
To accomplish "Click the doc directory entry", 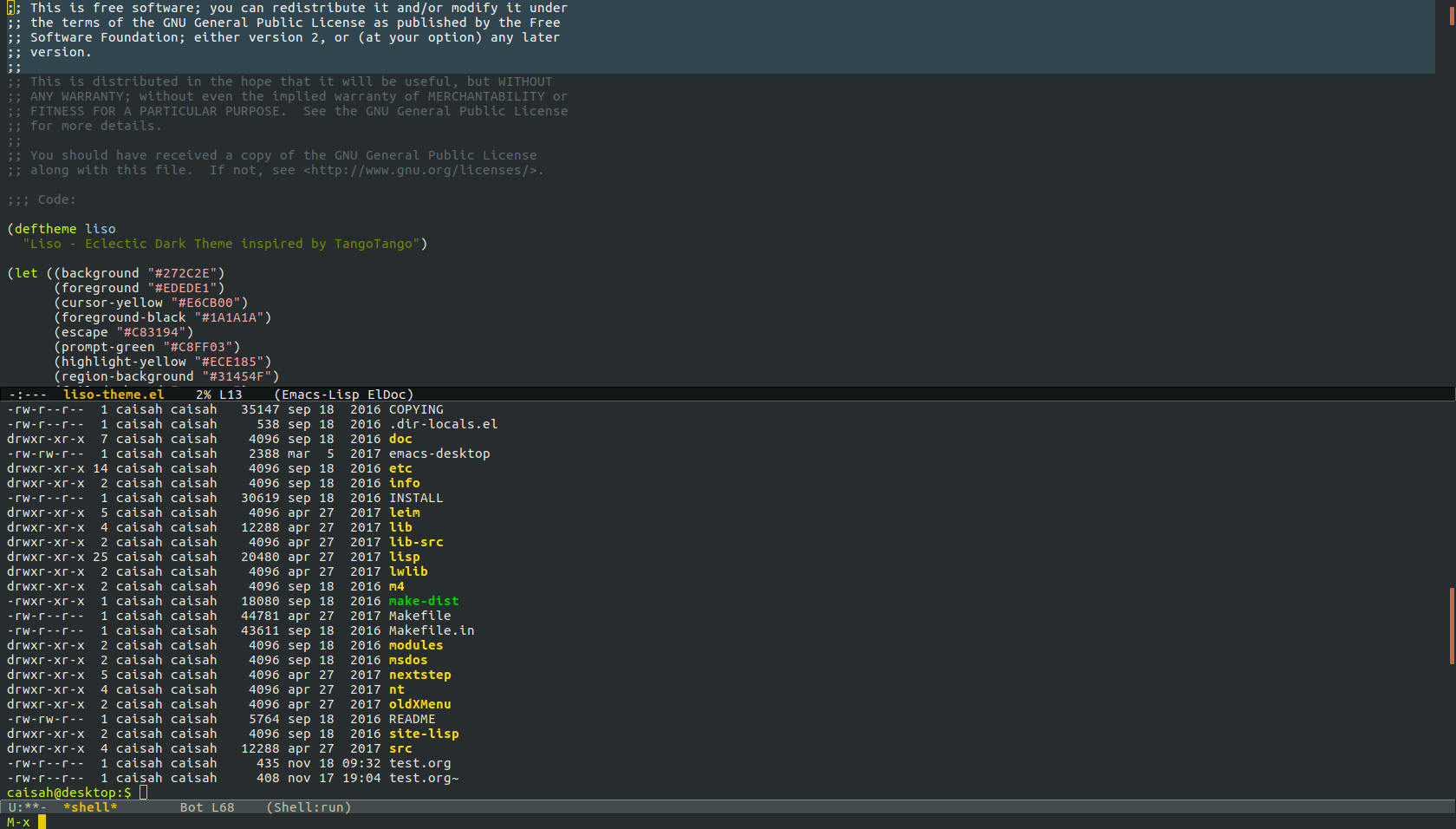I will click(400, 439).
